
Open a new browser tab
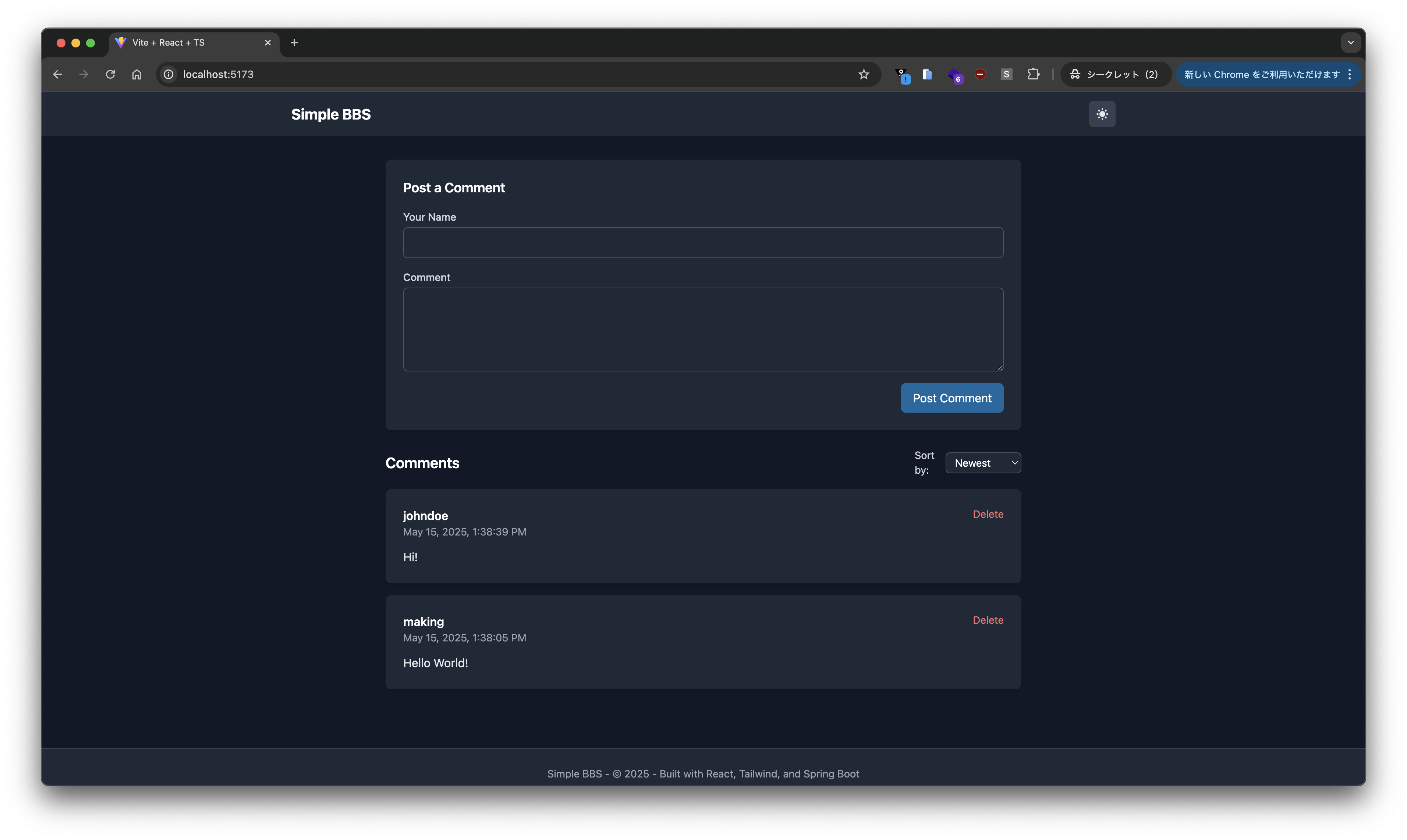point(294,42)
